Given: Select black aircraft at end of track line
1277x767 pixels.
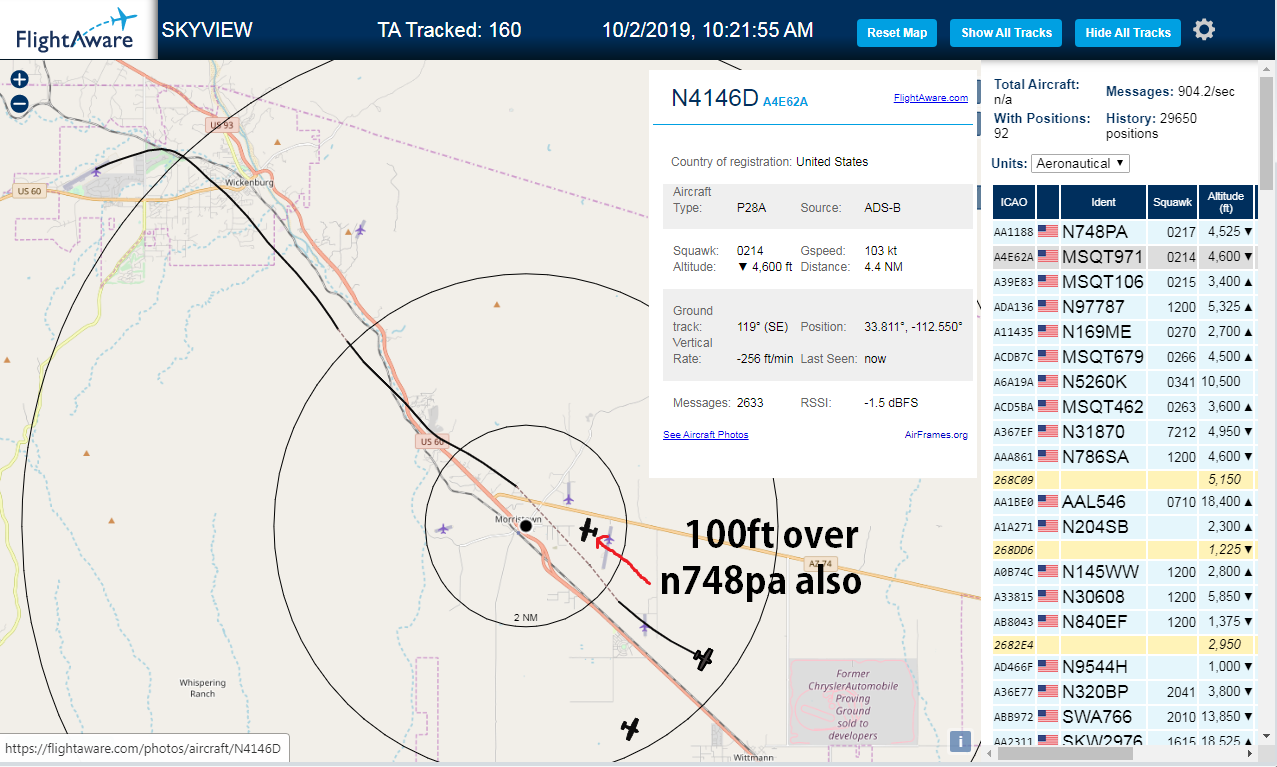Looking at the screenshot, I should tap(705, 658).
